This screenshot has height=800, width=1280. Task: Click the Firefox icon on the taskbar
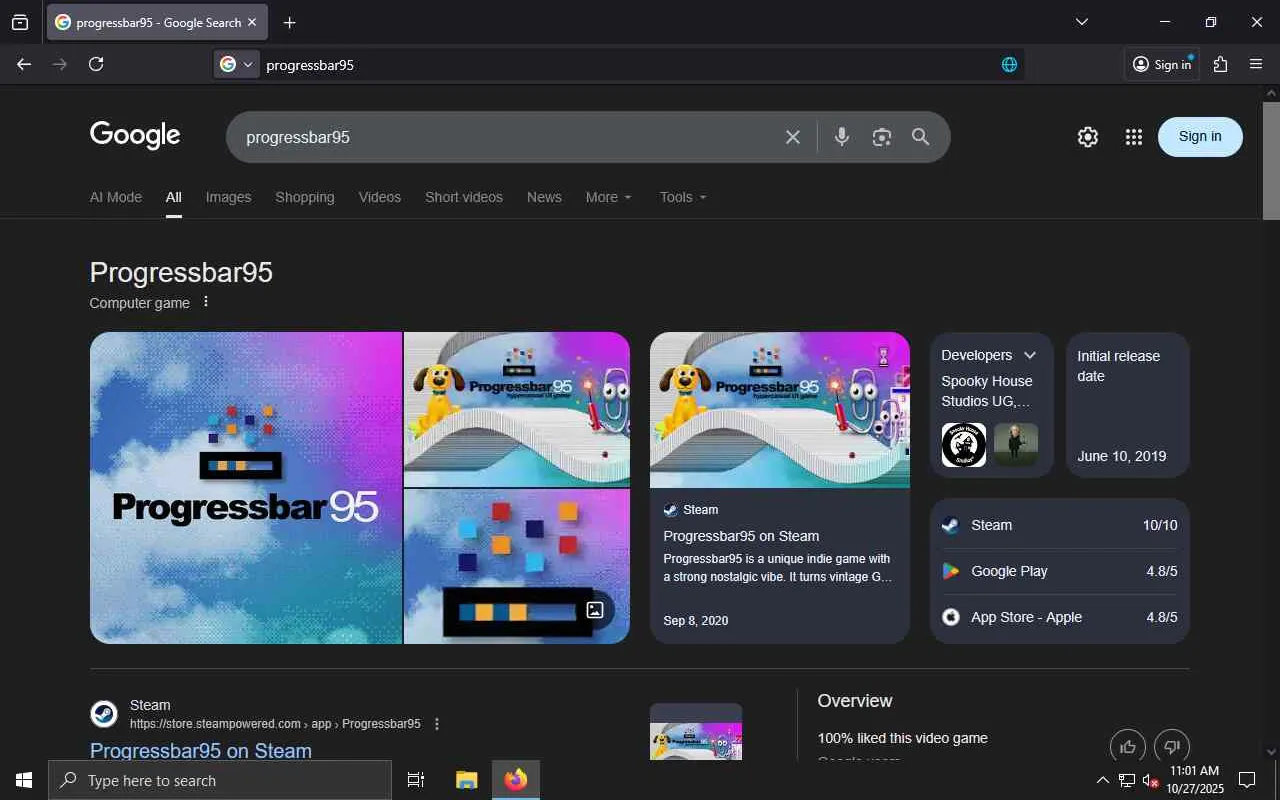(x=516, y=780)
